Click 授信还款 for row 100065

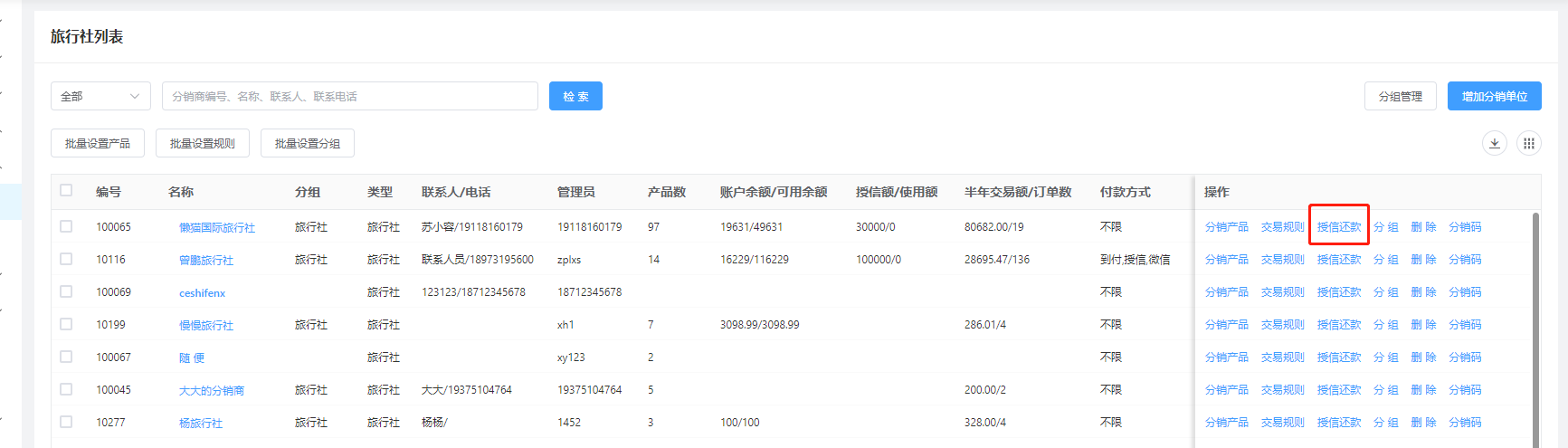pos(1338,227)
